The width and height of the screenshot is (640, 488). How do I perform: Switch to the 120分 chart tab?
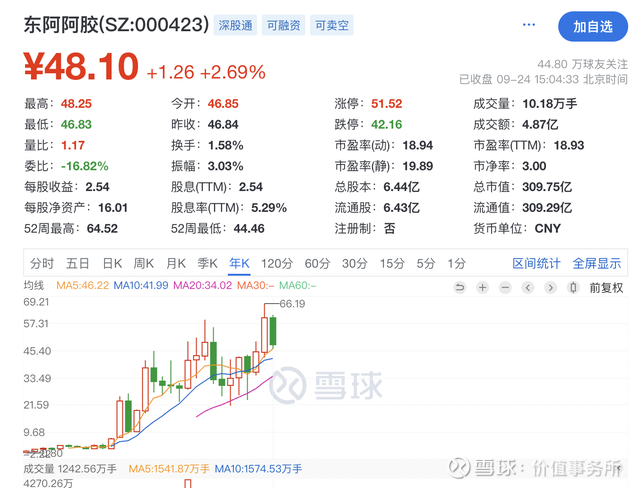[277, 264]
